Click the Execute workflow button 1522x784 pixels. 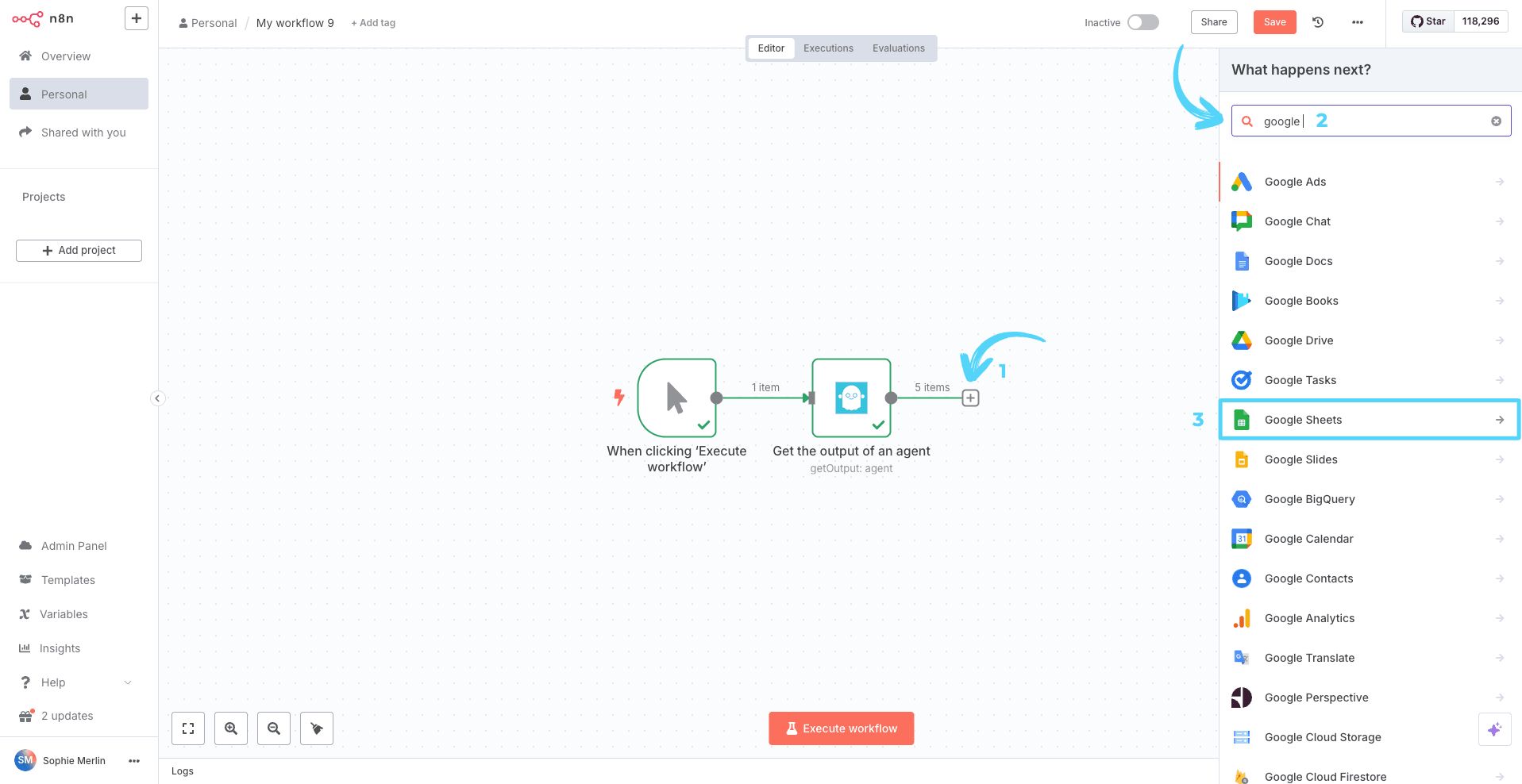(x=841, y=728)
